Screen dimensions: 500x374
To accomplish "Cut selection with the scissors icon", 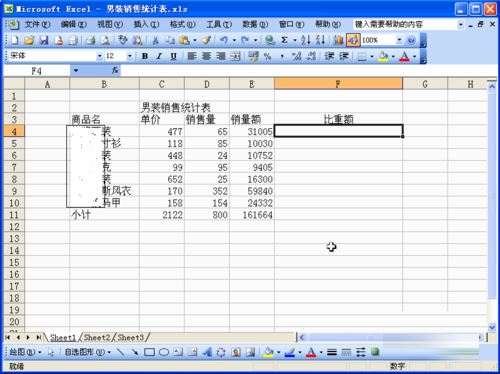I will click(x=155, y=40).
